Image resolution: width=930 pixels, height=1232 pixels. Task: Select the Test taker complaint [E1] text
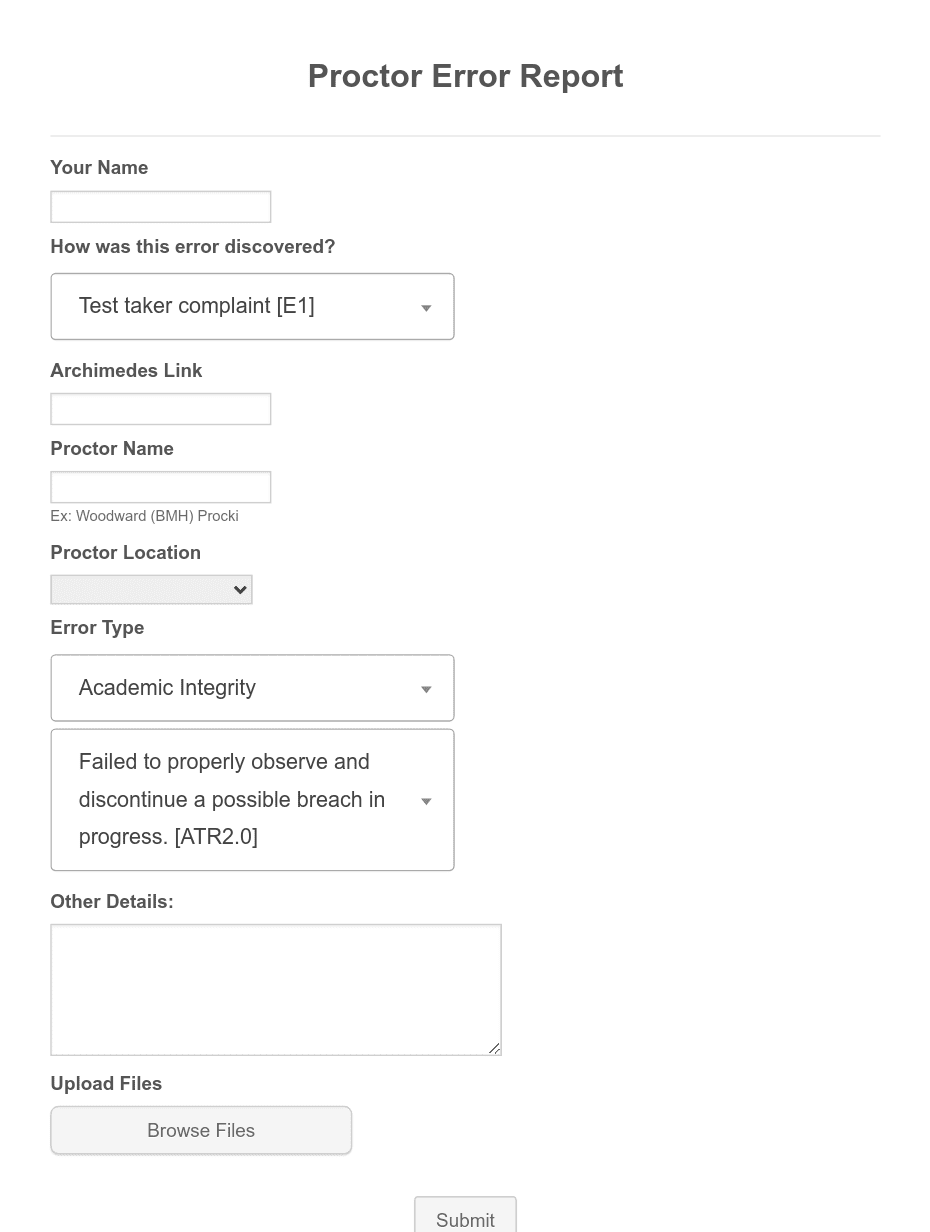(x=197, y=306)
